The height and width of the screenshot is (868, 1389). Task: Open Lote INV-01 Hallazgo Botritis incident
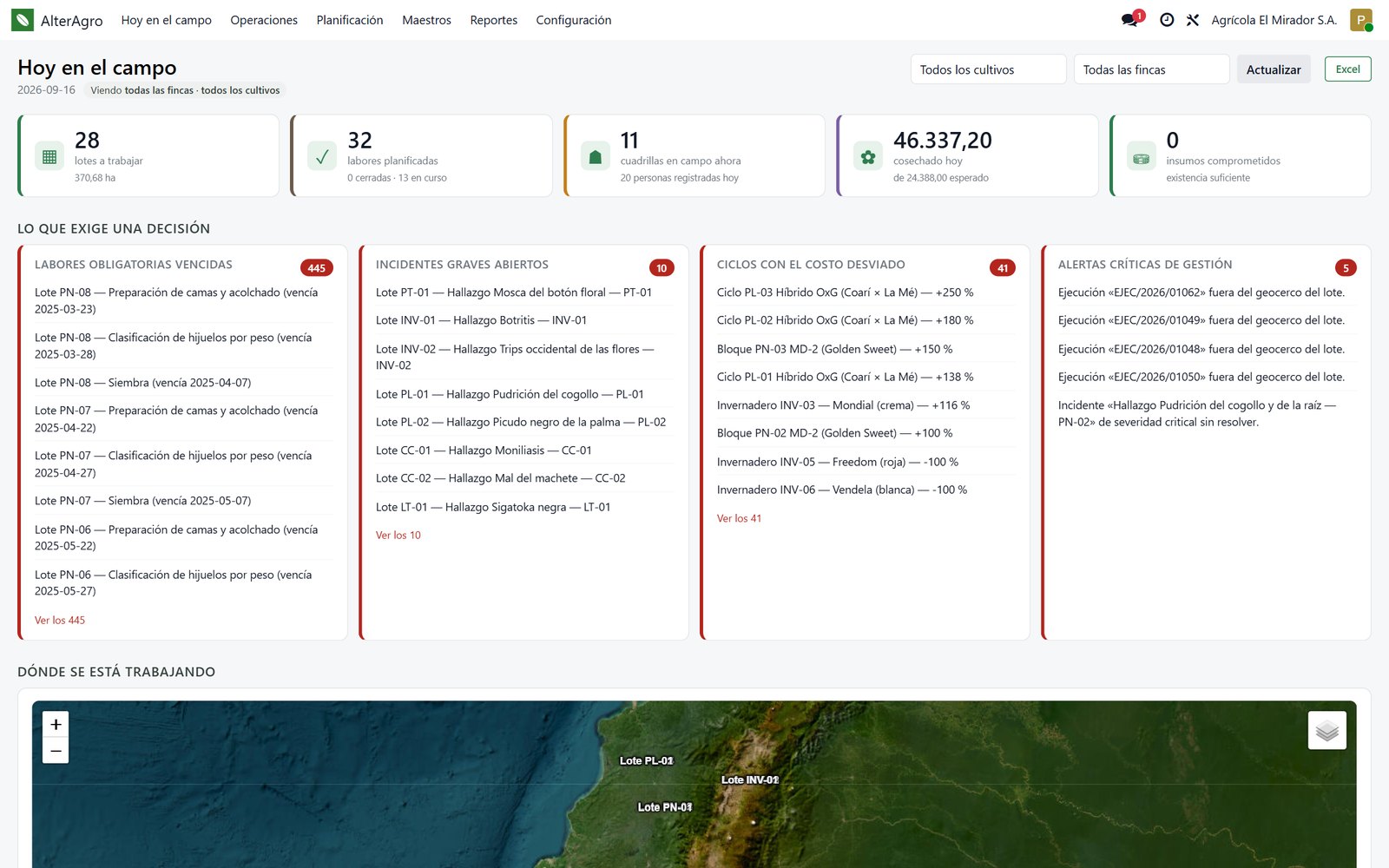[524, 320]
